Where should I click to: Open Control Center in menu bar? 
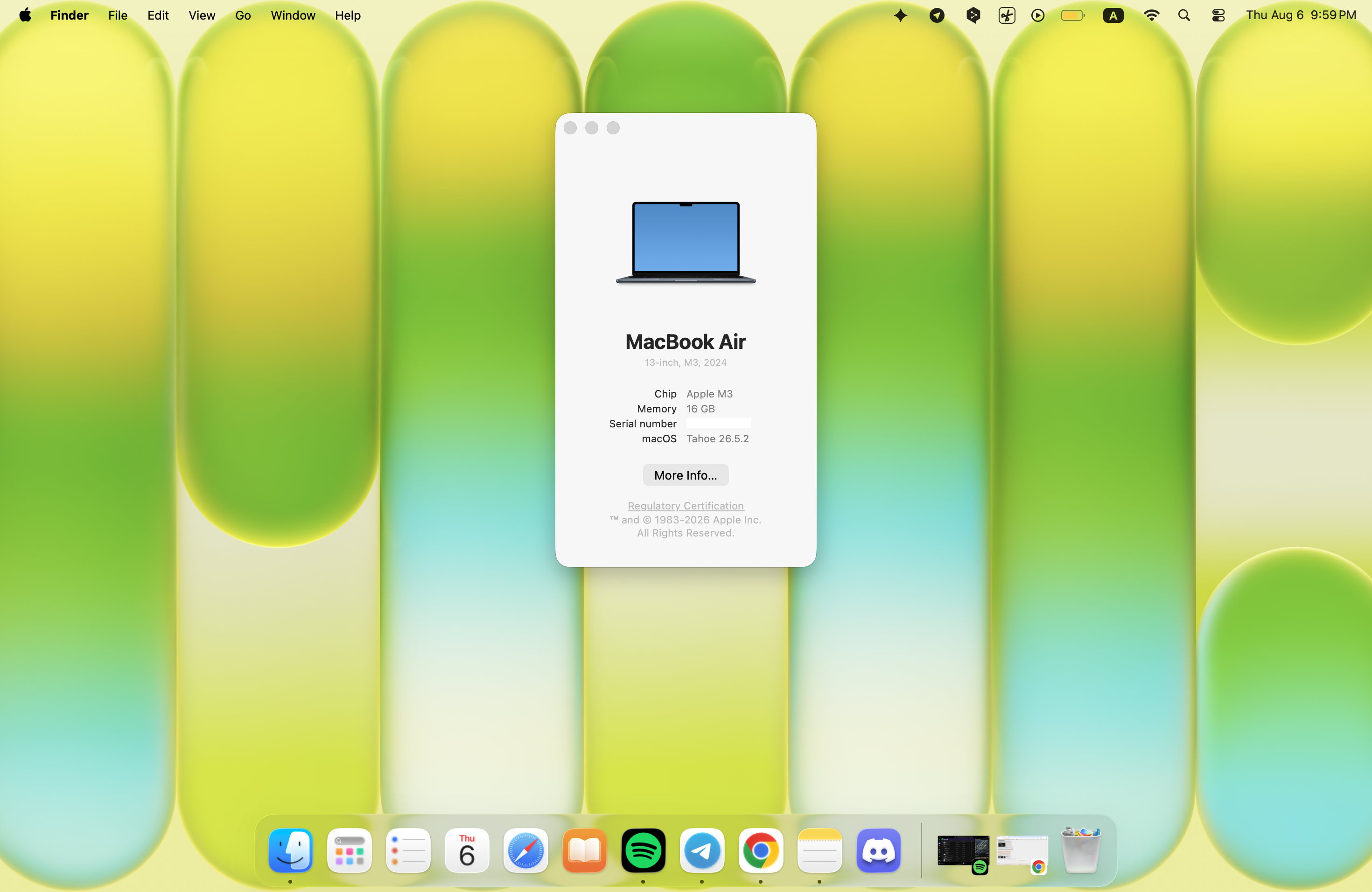[1218, 15]
